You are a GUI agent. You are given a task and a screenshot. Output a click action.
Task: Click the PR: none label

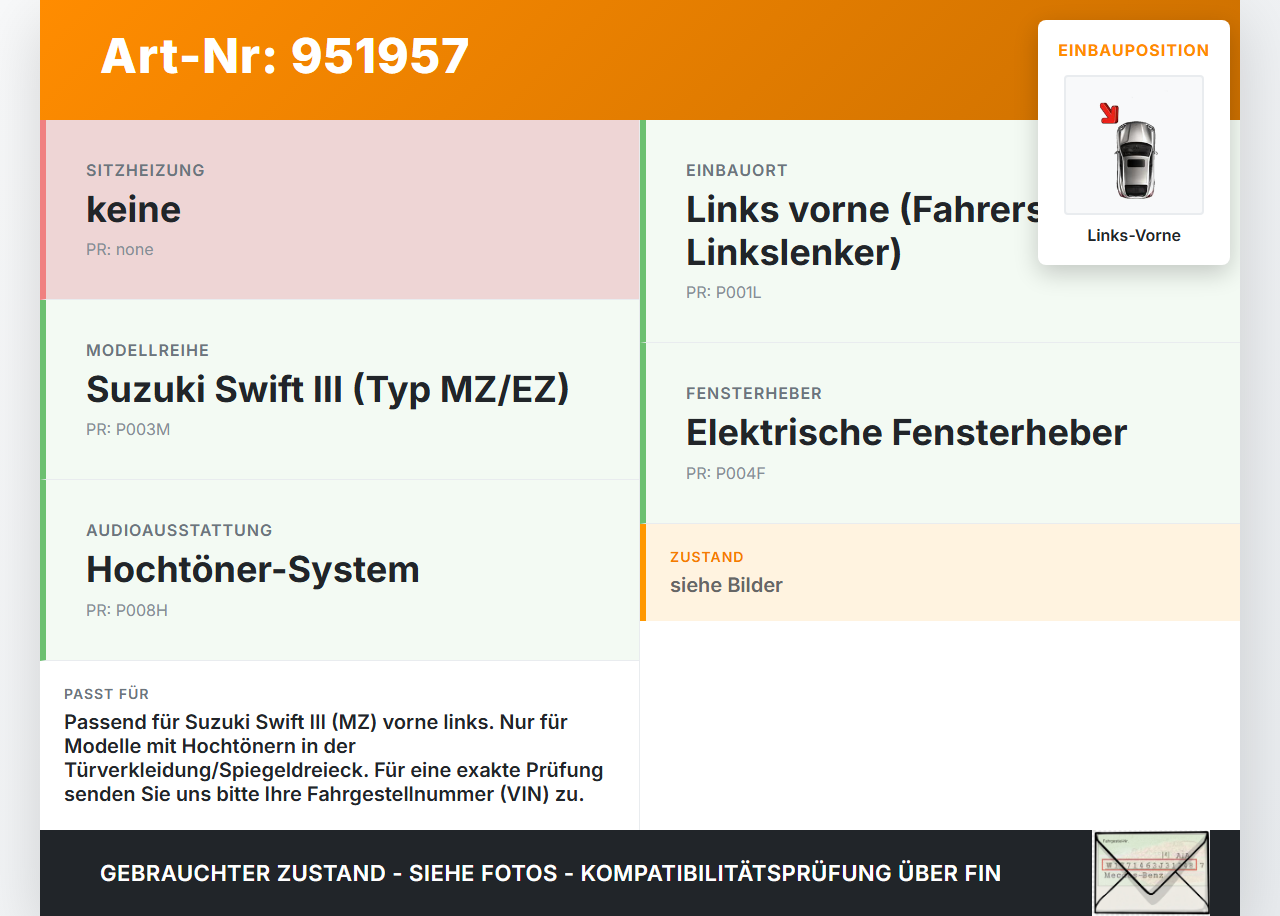click(x=120, y=250)
